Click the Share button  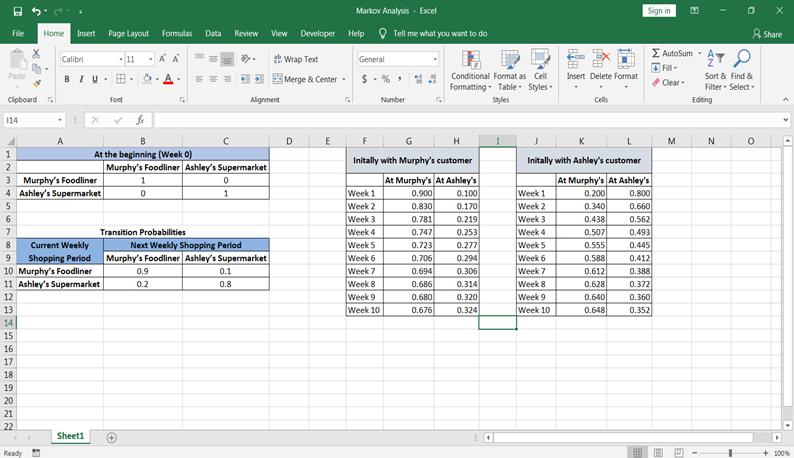click(x=767, y=34)
